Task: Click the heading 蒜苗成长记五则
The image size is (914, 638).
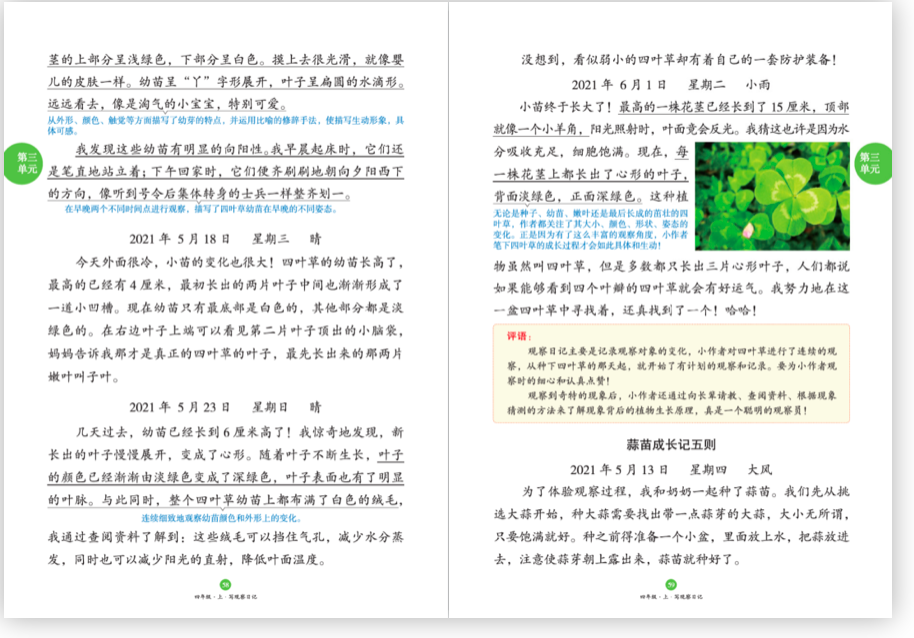Action: point(671,445)
